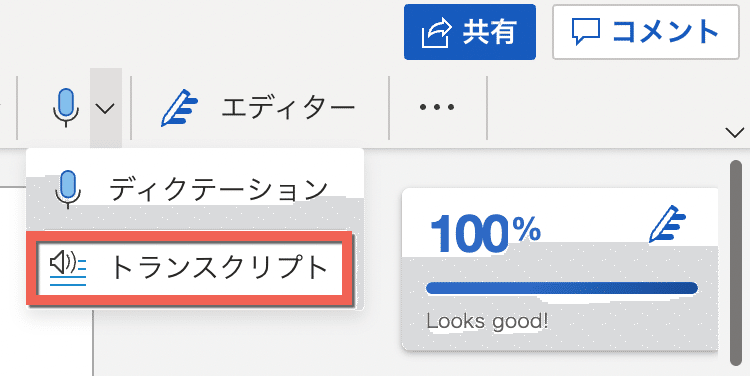Open the three-dots more options menu
Screen dimensions: 750x376
[437, 107]
